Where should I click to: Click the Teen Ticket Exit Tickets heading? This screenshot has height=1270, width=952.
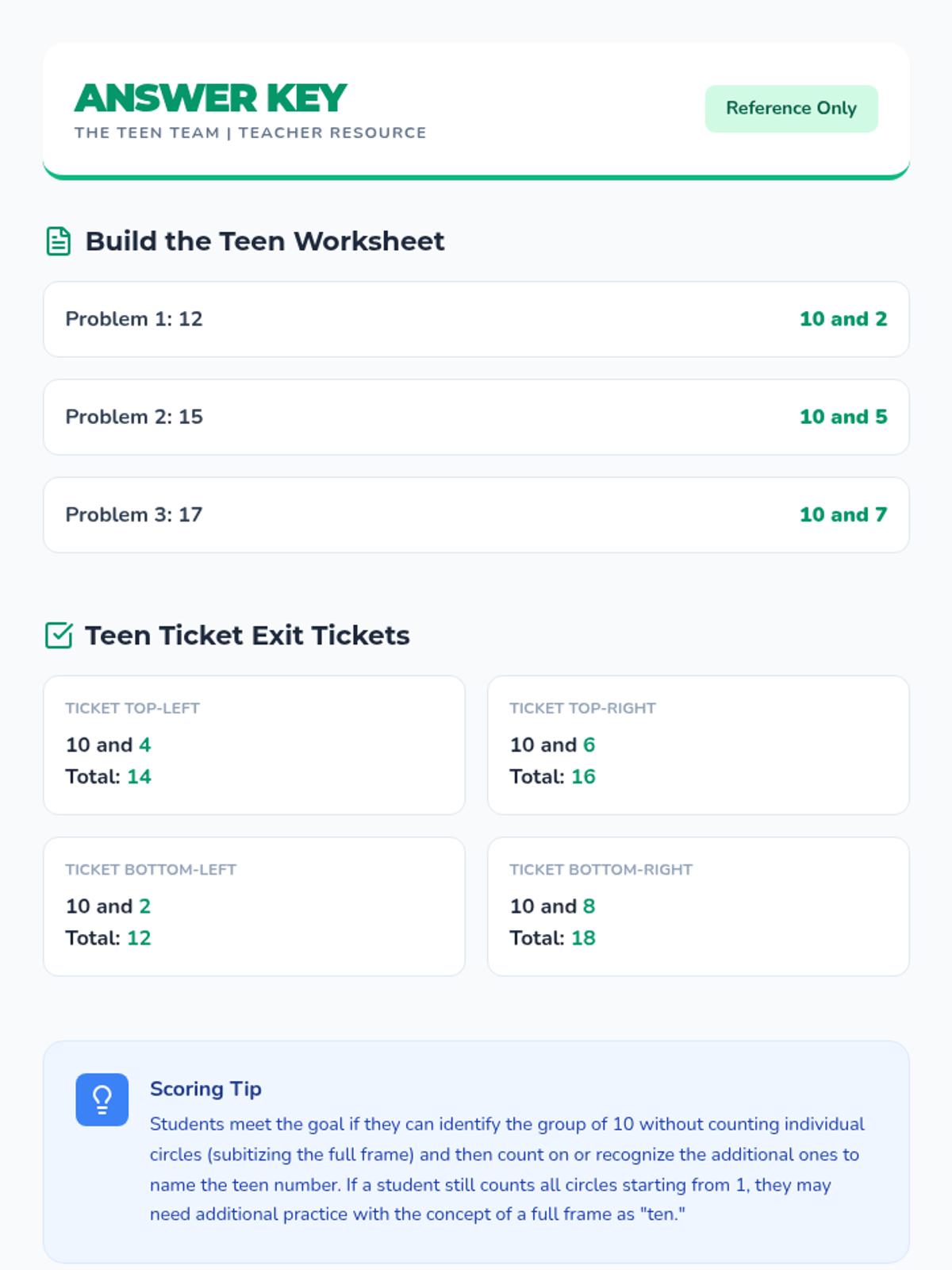[x=247, y=636]
